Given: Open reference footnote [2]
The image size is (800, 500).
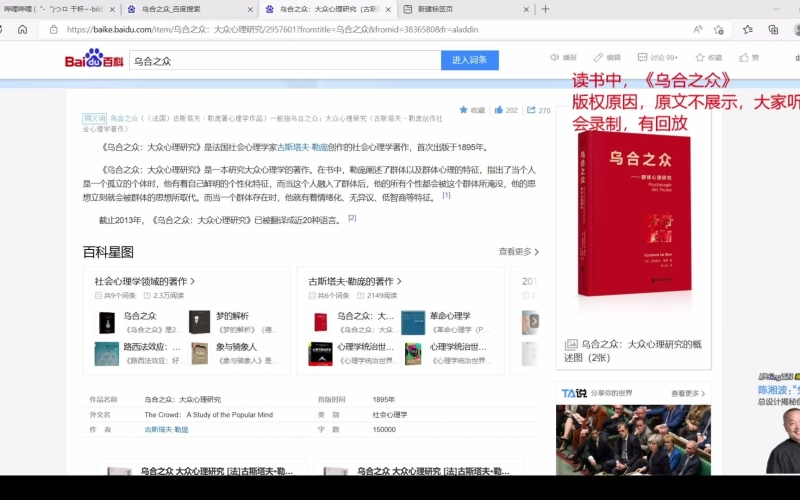Looking at the screenshot, I should pyautogui.click(x=352, y=218).
